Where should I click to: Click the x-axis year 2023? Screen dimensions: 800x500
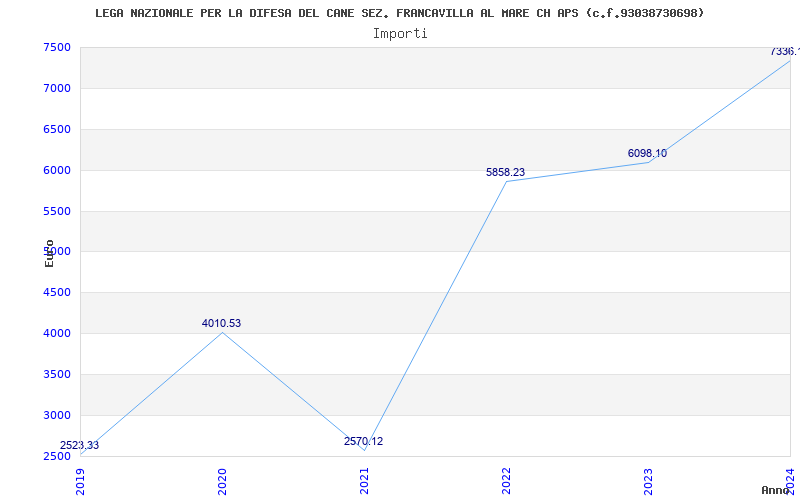point(648,481)
